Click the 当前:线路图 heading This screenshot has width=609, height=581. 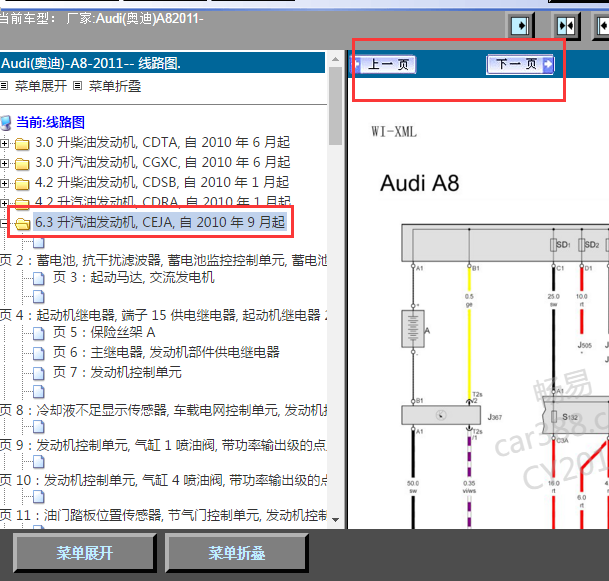50,122
